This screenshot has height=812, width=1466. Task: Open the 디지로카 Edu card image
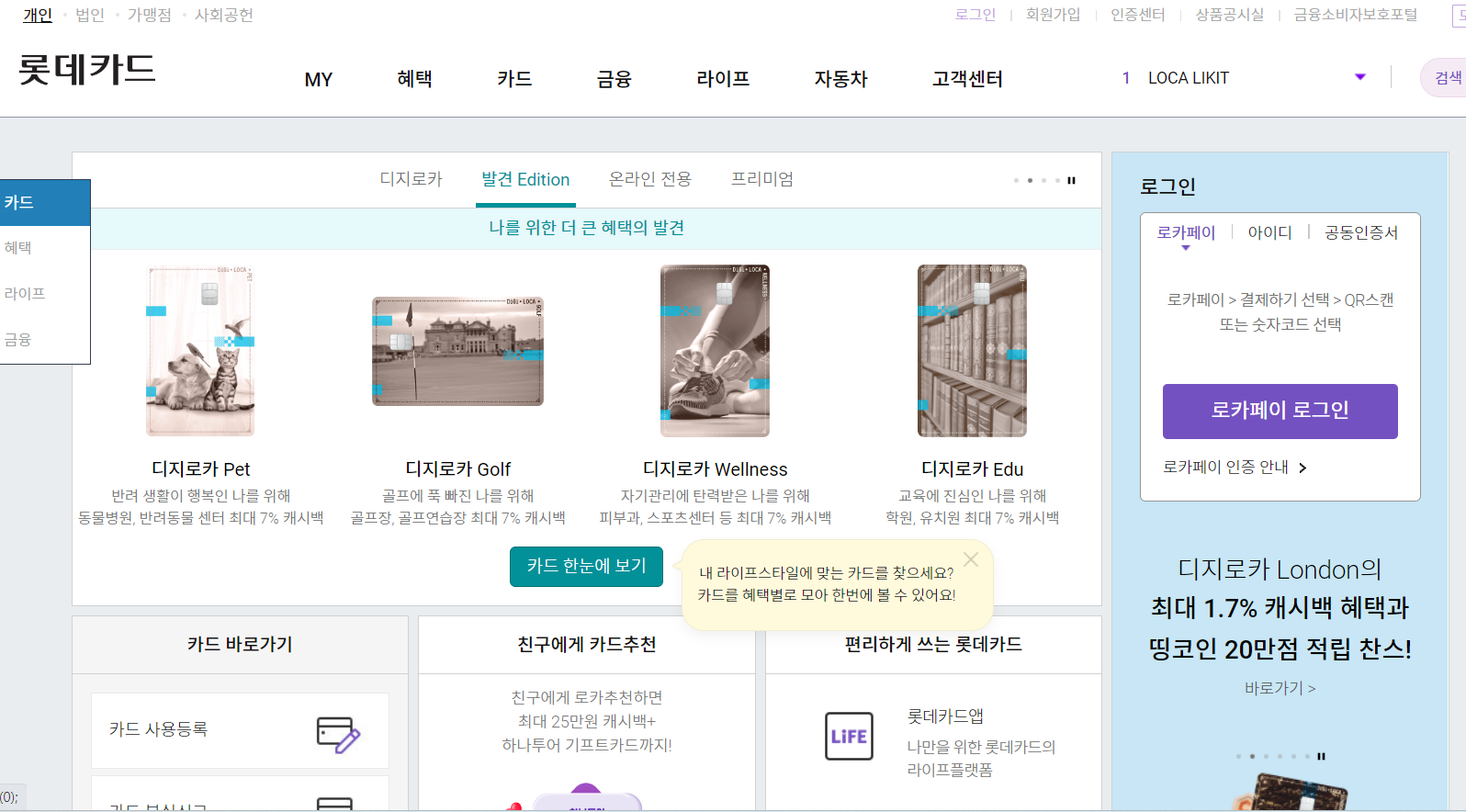(972, 351)
